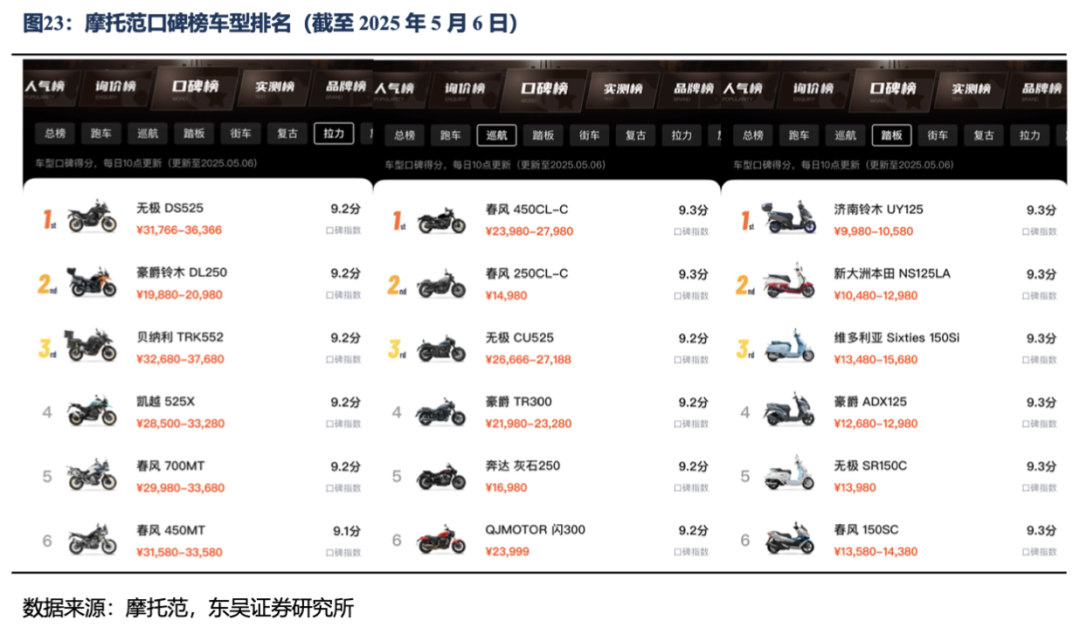Click the ¥14,980 price of 春风 250CL-C
Viewport: 1080px width, 627px height.
506,296
